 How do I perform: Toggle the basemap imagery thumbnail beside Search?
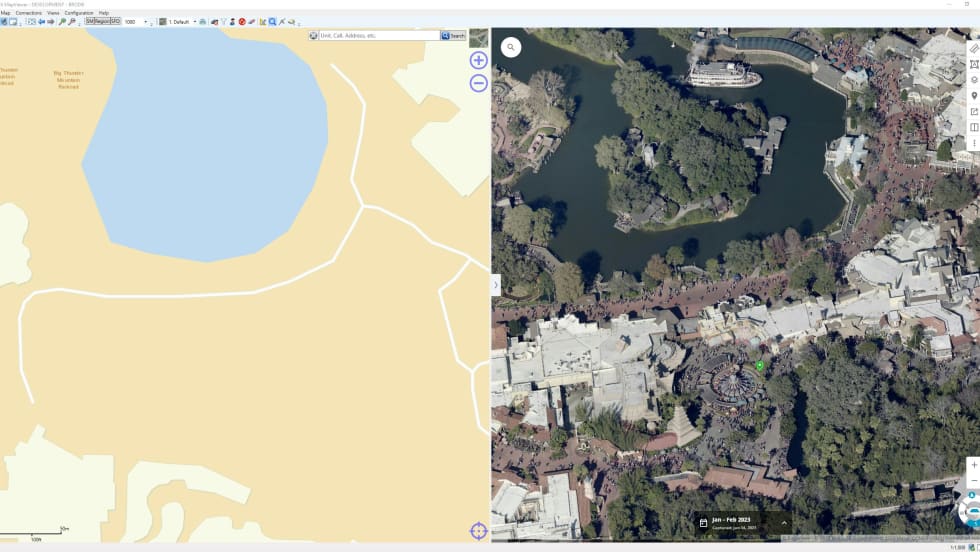478,39
